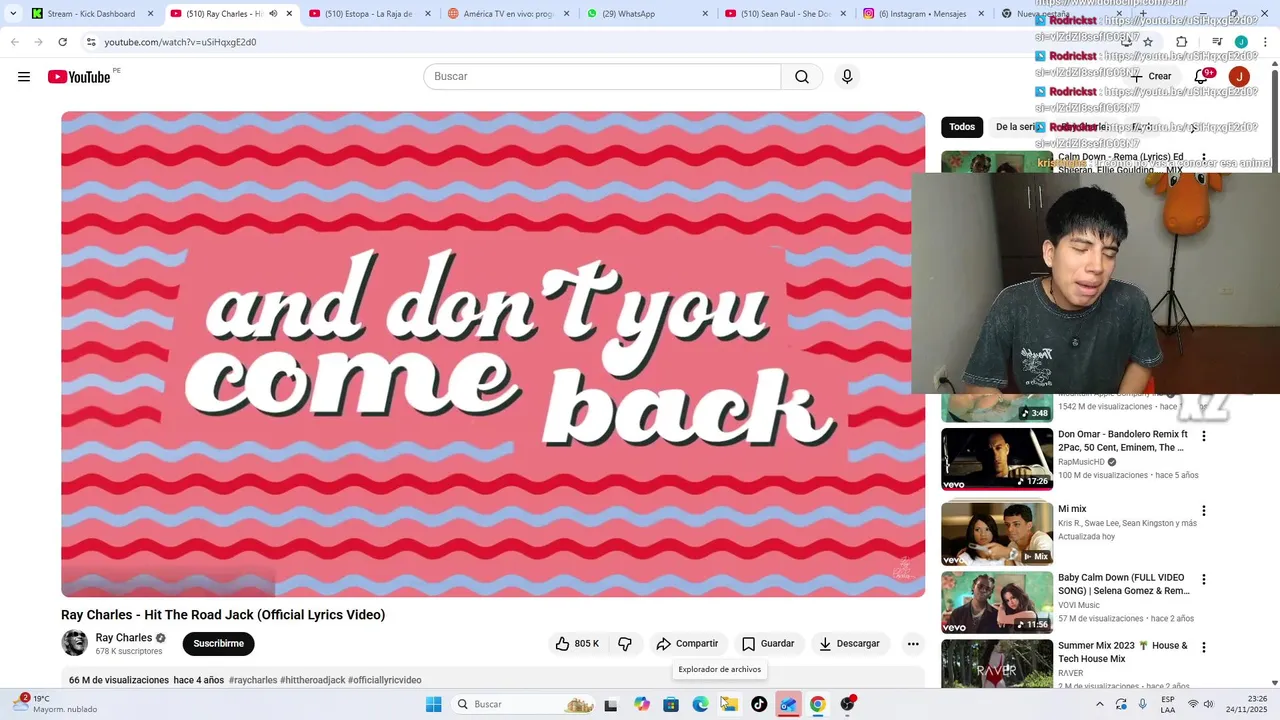Show hidden system tray icons chevron

click(x=1100, y=704)
